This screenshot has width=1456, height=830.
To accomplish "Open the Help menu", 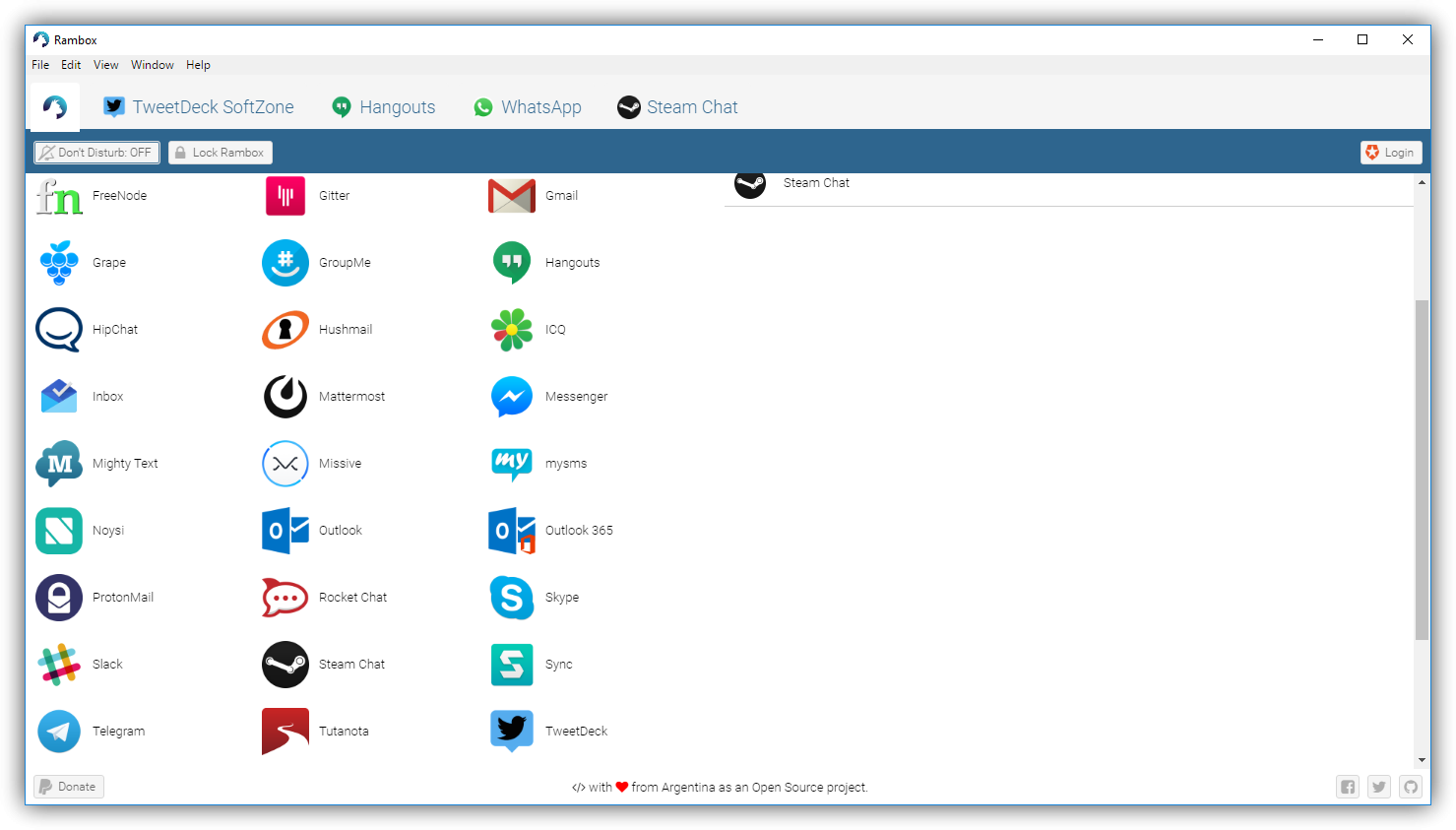I will [x=198, y=65].
